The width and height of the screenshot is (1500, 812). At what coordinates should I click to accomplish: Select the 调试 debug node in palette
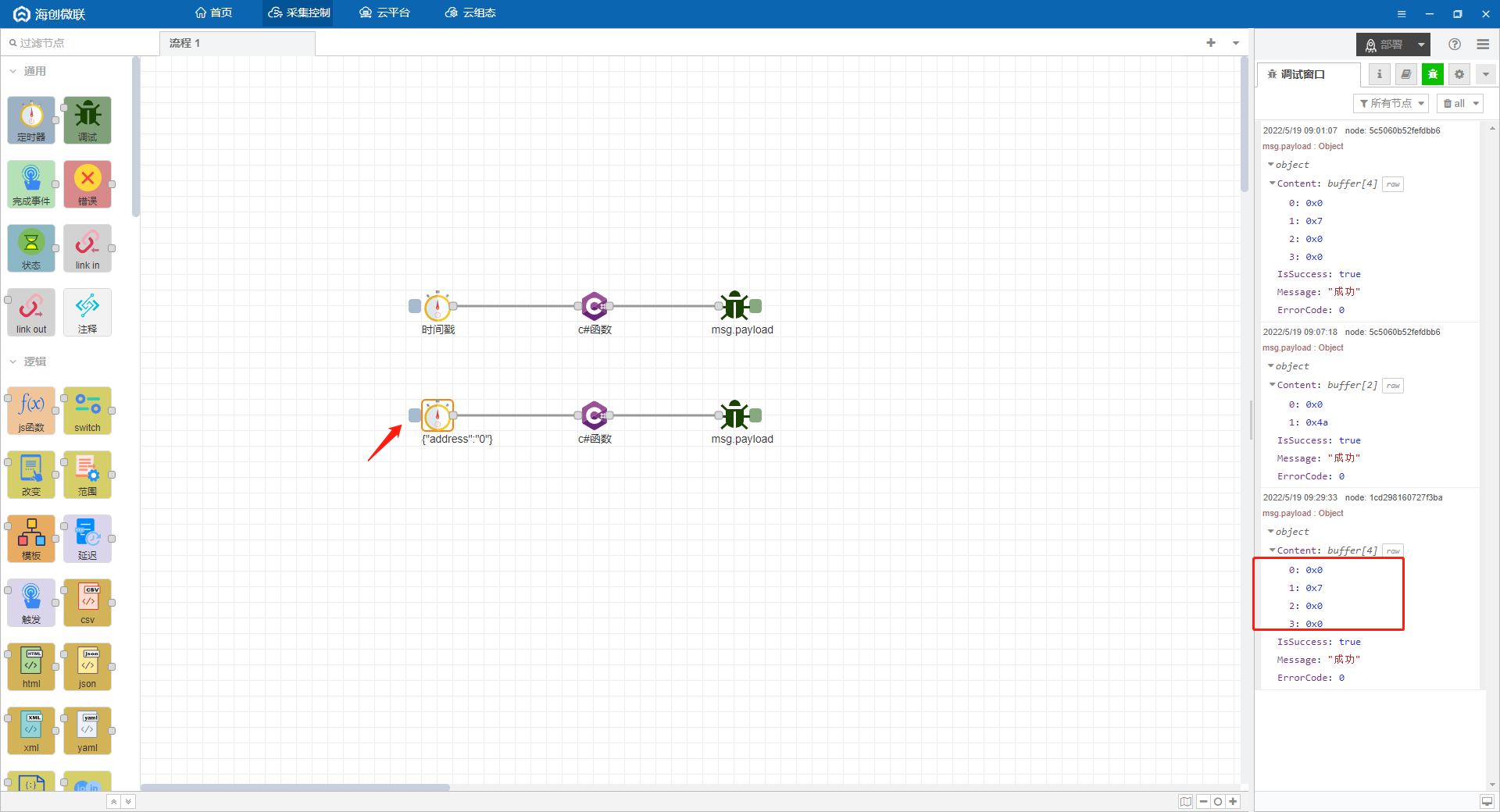tap(87, 120)
